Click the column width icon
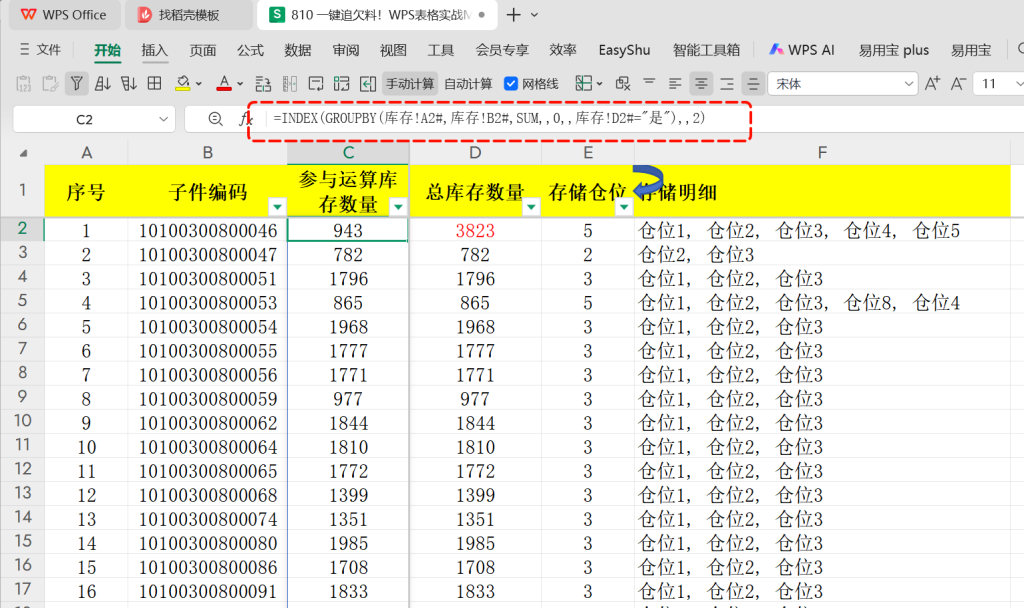 tap(290, 84)
